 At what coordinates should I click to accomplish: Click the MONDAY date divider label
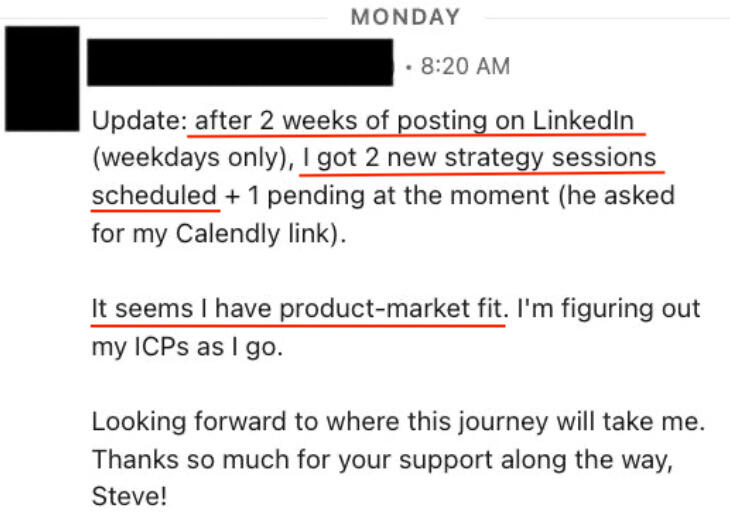click(405, 17)
